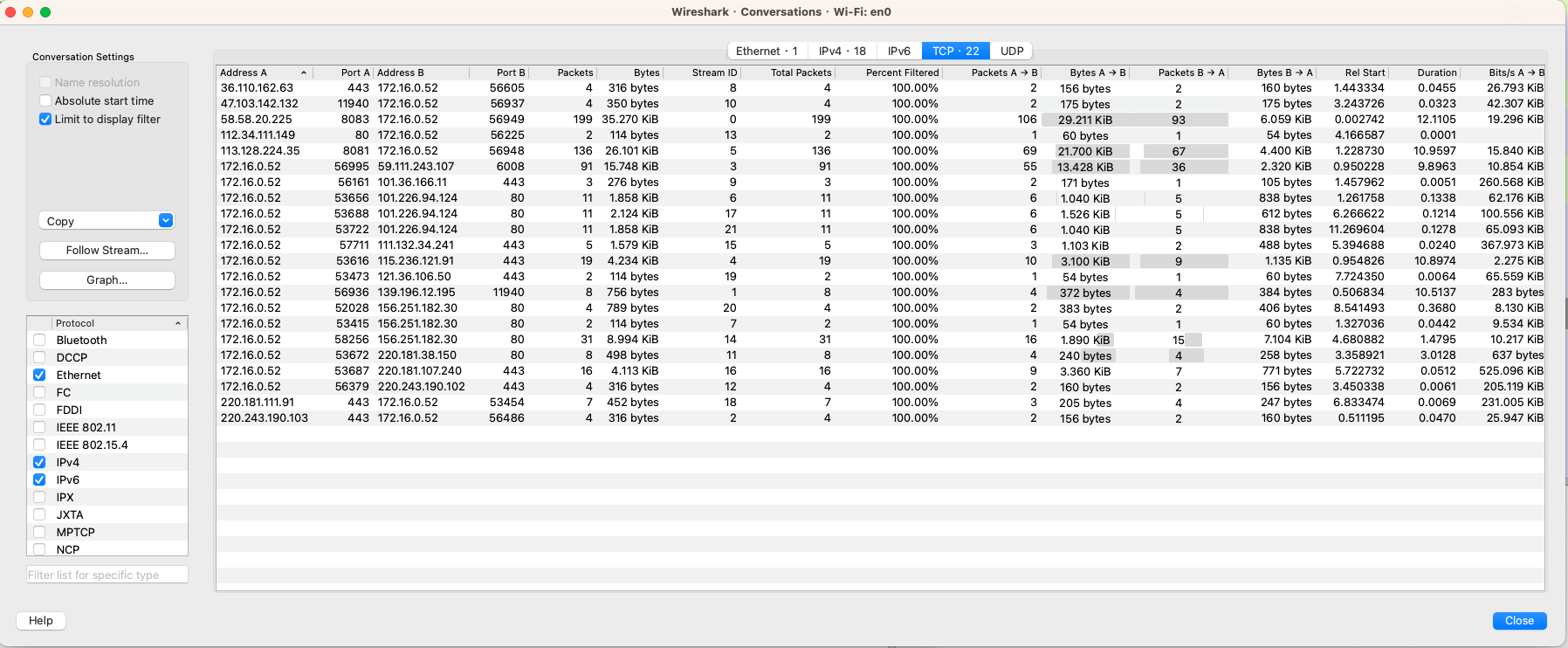Click the 29.211 KiB Bytes A→B cell
Viewport: 1568px width, 648px height.
tap(1085, 120)
